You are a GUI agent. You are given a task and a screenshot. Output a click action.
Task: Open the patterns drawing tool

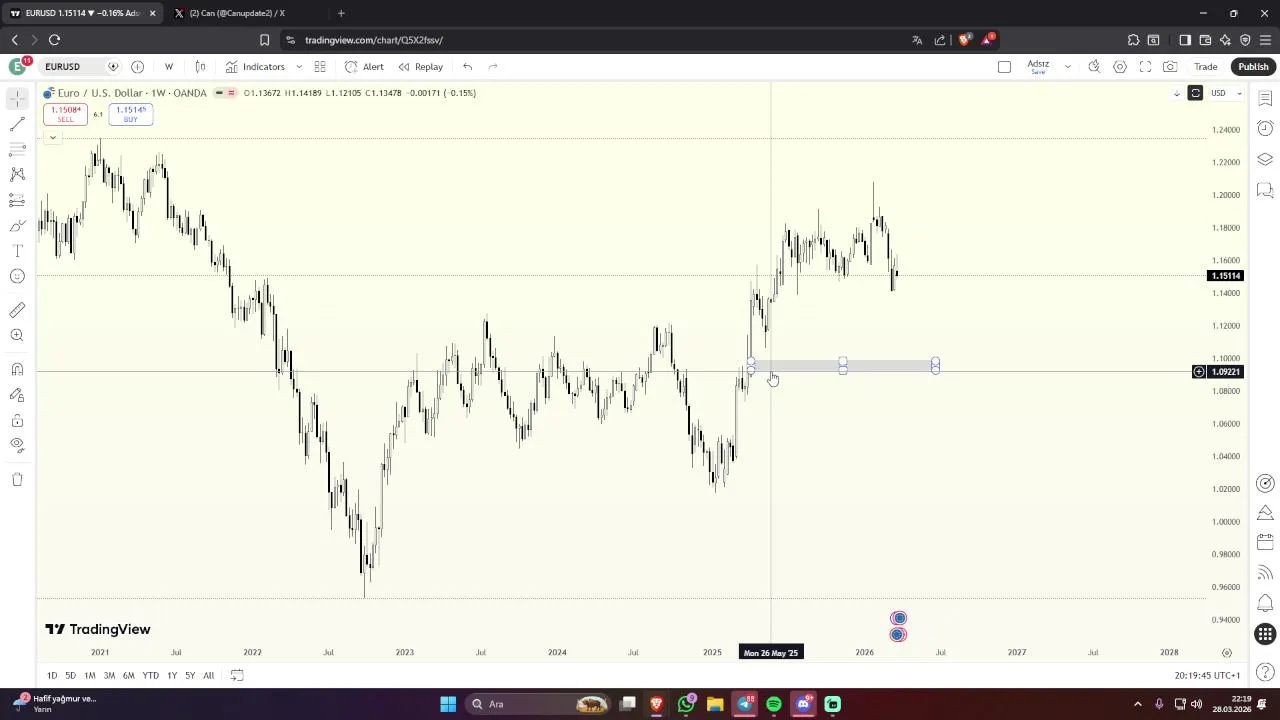pyautogui.click(x=17, y=174)
